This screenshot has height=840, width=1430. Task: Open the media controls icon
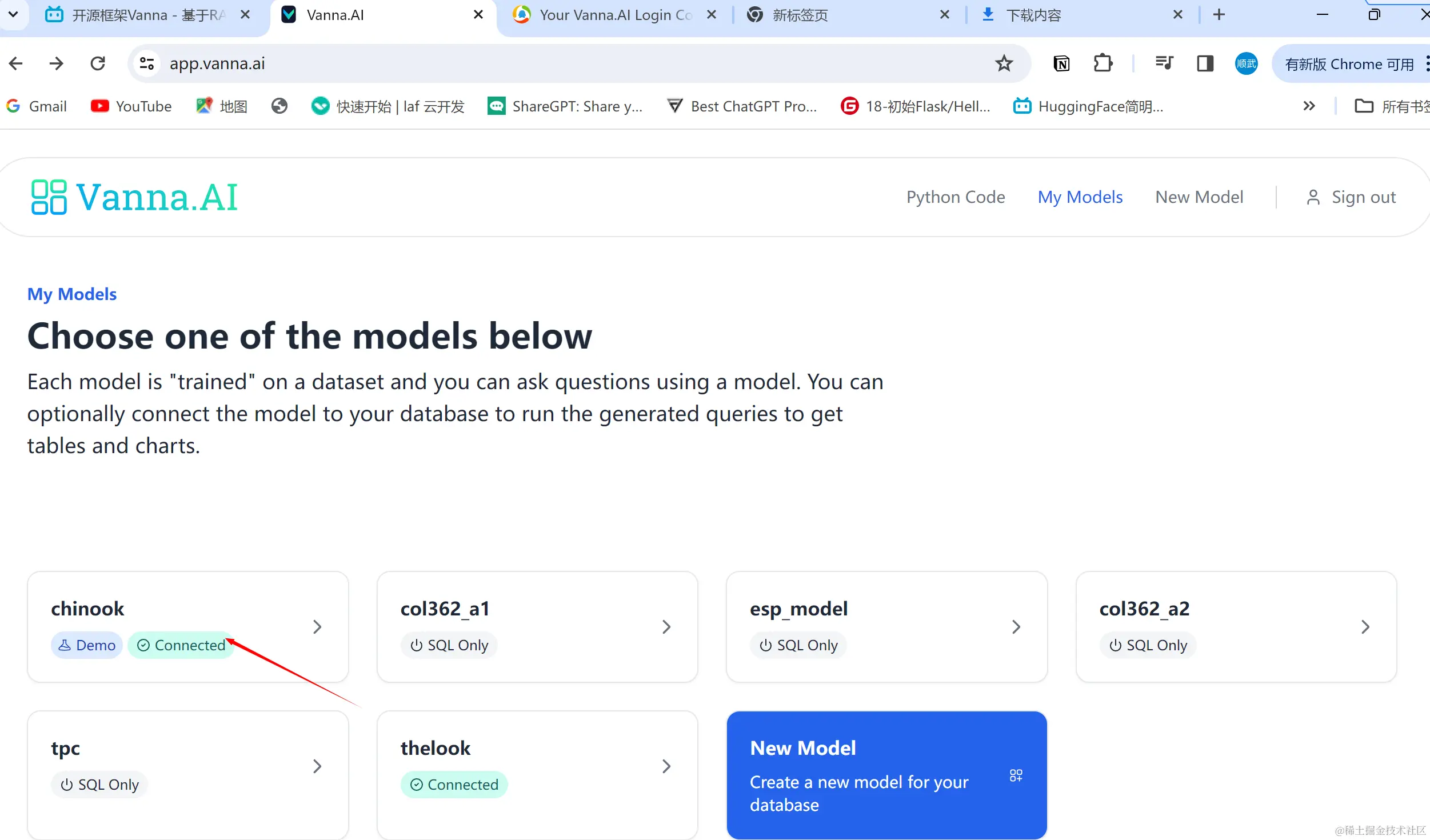pyautogui.click(x=1164, y=63)
